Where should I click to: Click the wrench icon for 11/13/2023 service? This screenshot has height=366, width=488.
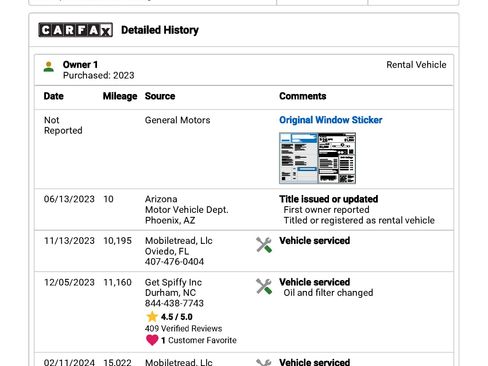[264, 245]
